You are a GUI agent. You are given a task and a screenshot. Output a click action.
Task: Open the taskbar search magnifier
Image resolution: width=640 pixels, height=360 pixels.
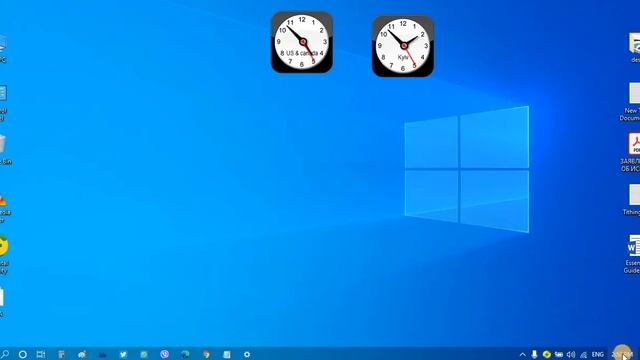tap(4, 354)
